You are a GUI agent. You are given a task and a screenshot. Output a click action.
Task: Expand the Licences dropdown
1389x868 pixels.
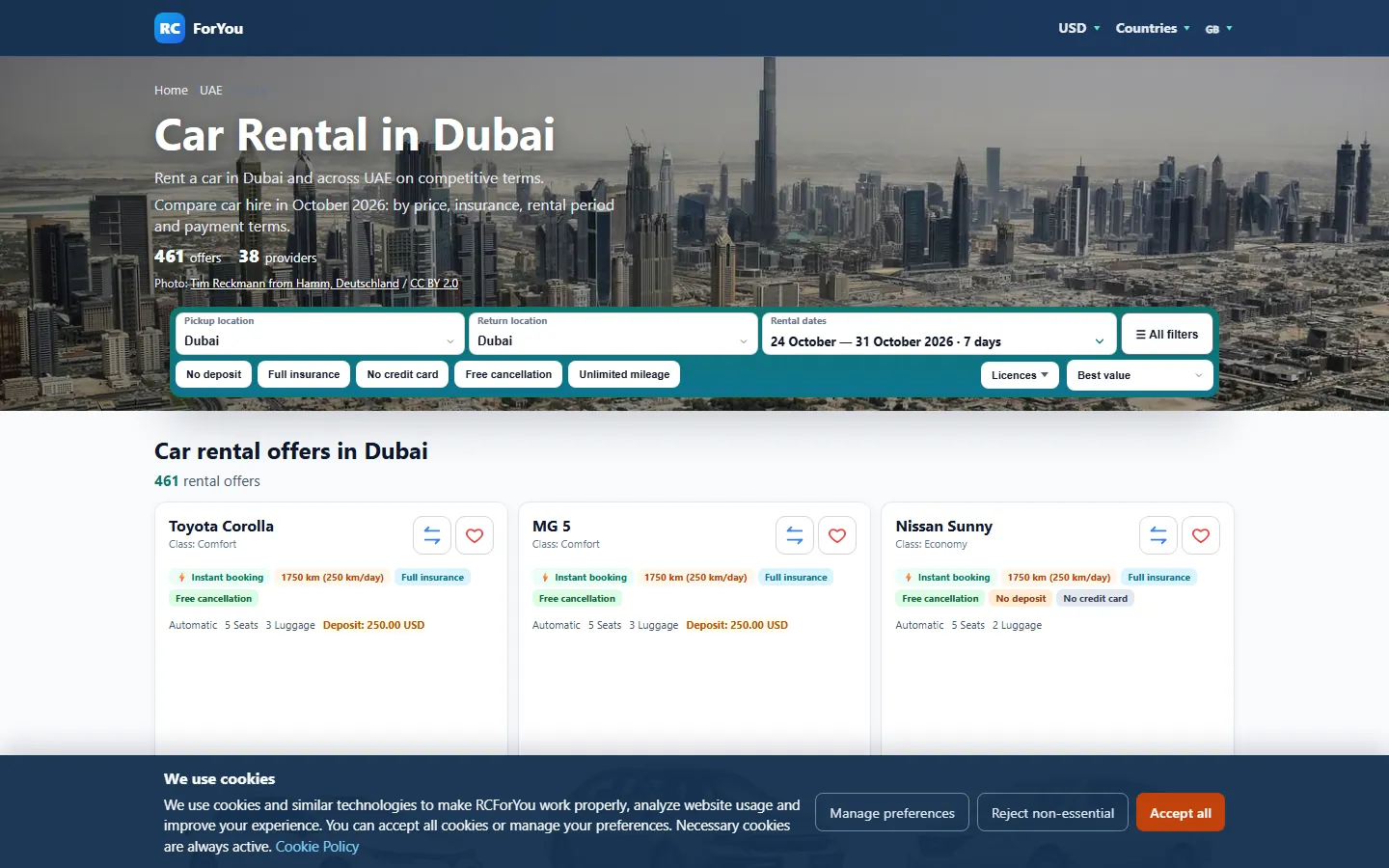pyautogui.click(x=1020, y=375)
